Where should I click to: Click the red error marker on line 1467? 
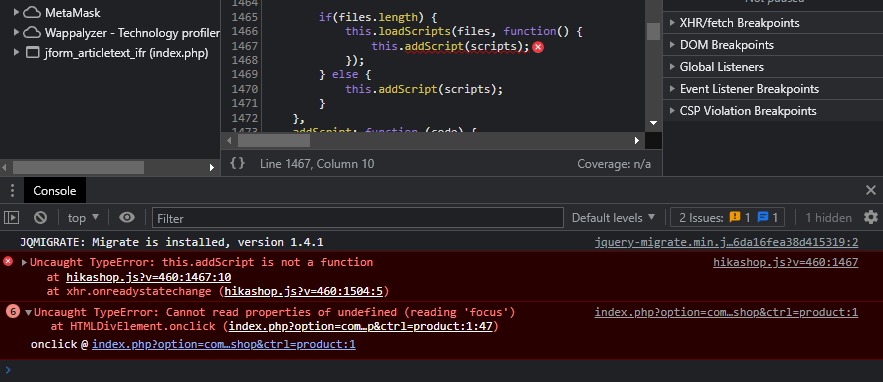click(x=538, y=47)
